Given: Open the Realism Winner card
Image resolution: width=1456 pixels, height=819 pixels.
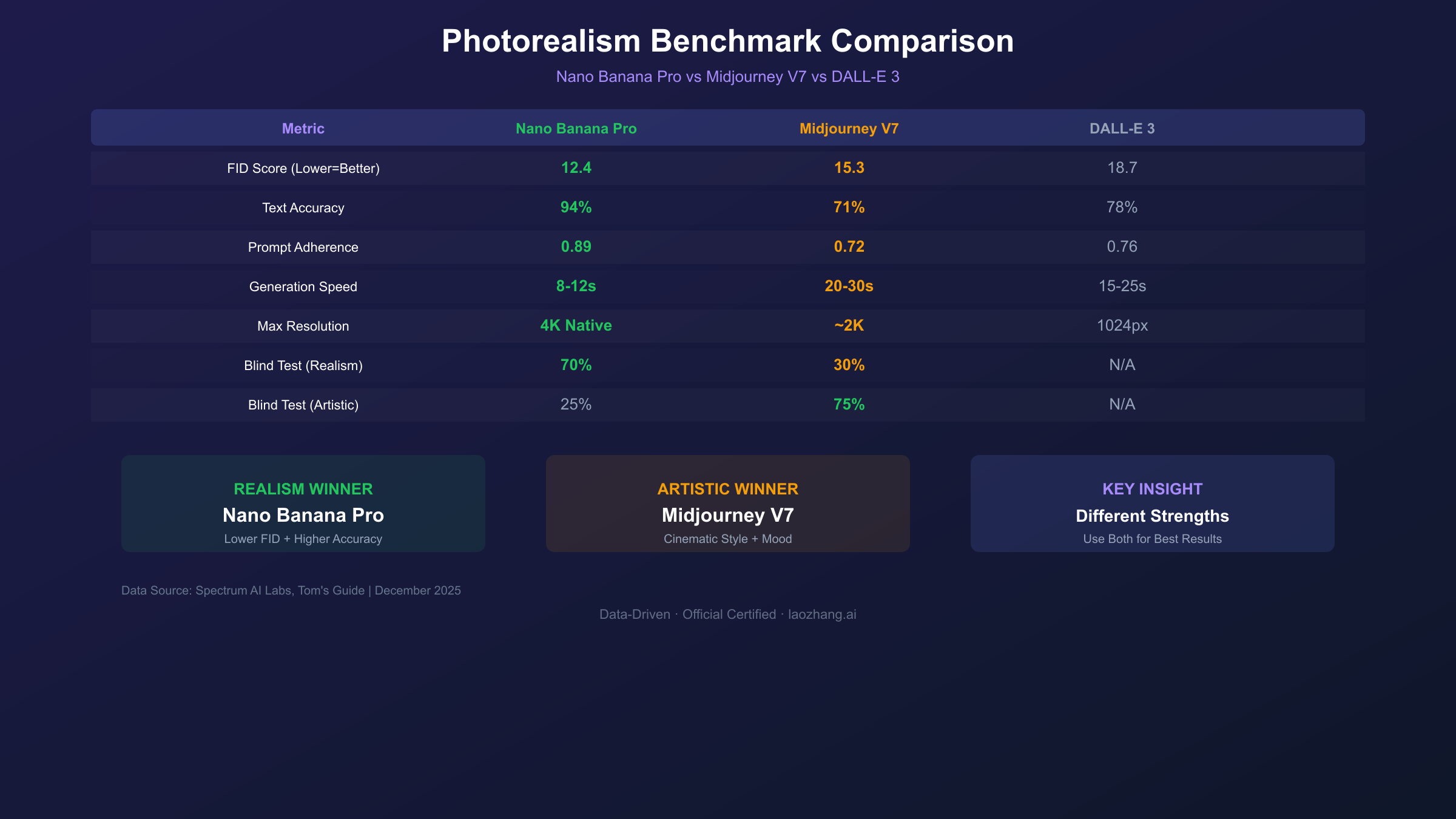Looking at the screenshot, I should point(303,504).
